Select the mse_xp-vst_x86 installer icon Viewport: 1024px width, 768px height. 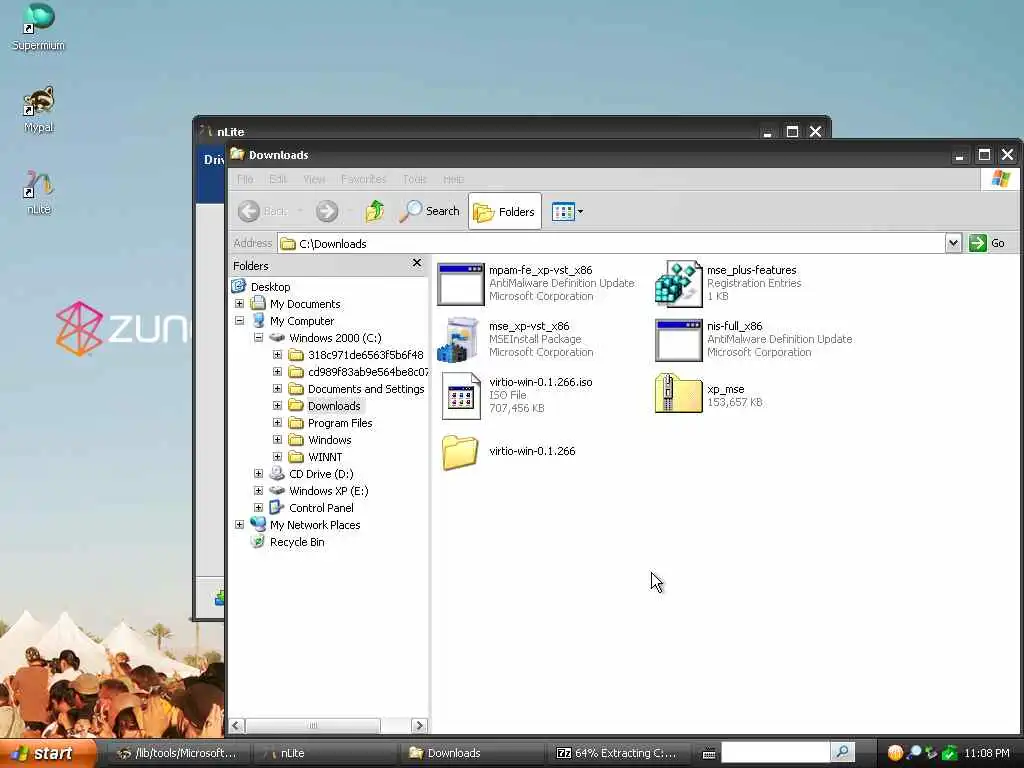click(x=460, y=340)
